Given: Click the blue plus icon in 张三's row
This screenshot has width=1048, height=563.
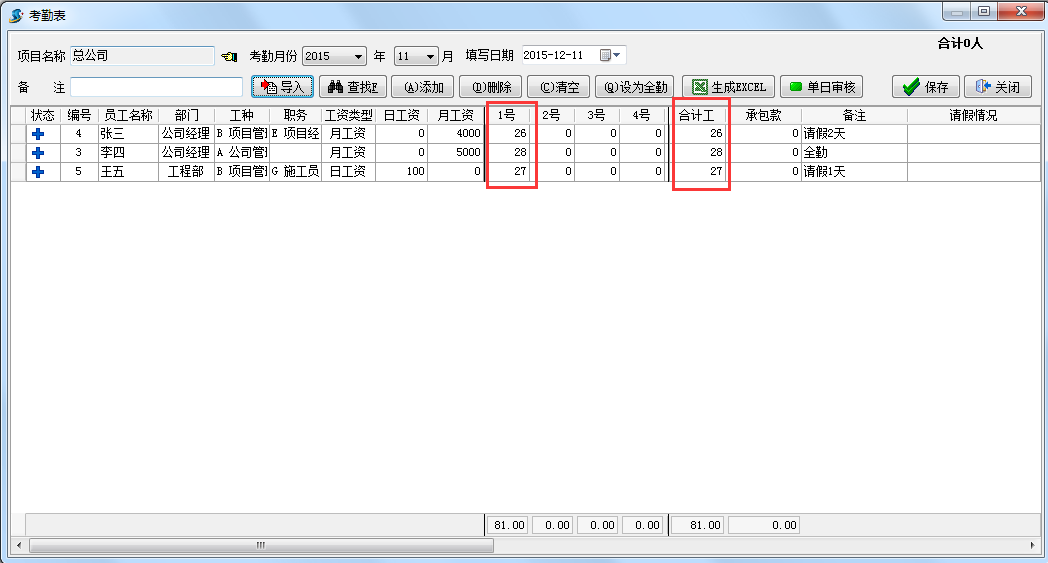Looking at the screenshot, I should (38, 133).
